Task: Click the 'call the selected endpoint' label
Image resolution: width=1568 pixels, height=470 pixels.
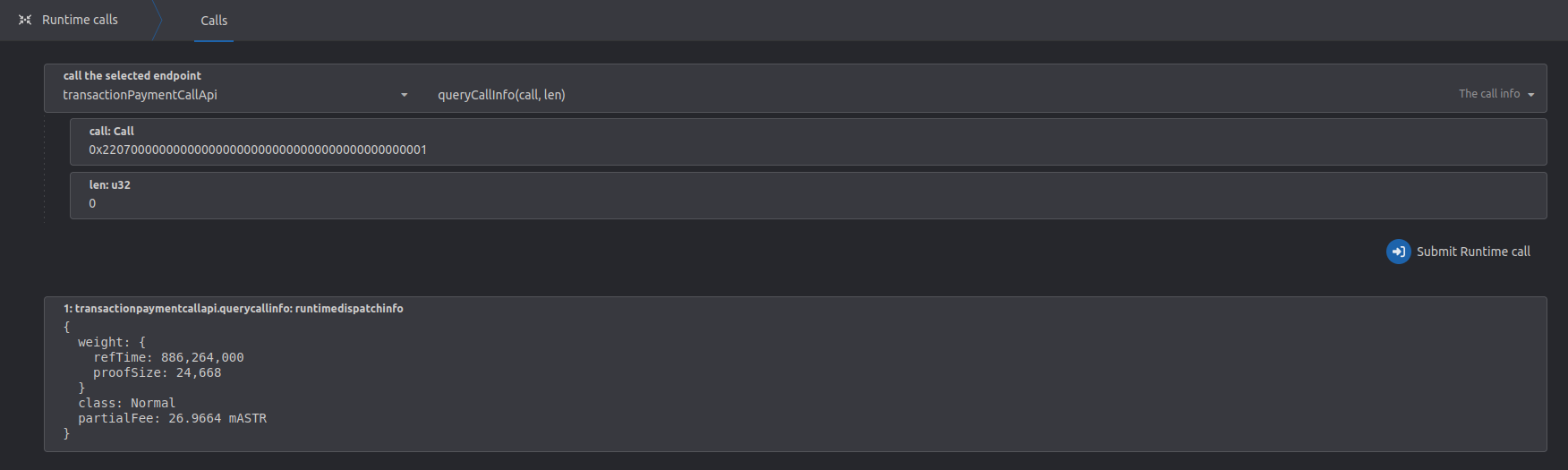Action: (132, 76)
